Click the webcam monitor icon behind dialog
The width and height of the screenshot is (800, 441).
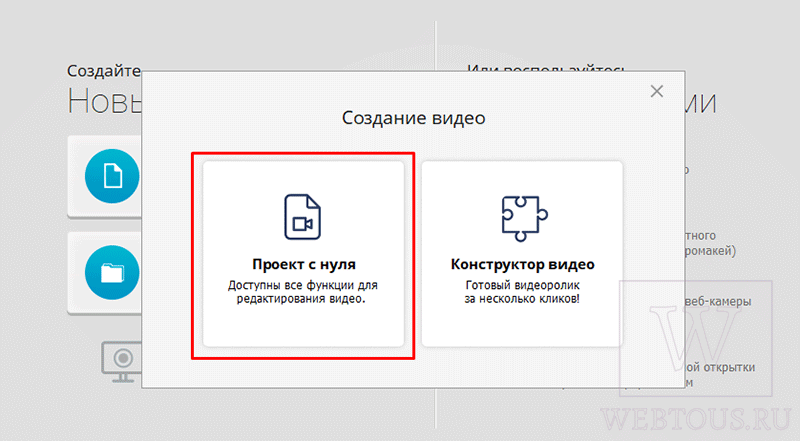[x=121, y=362]
